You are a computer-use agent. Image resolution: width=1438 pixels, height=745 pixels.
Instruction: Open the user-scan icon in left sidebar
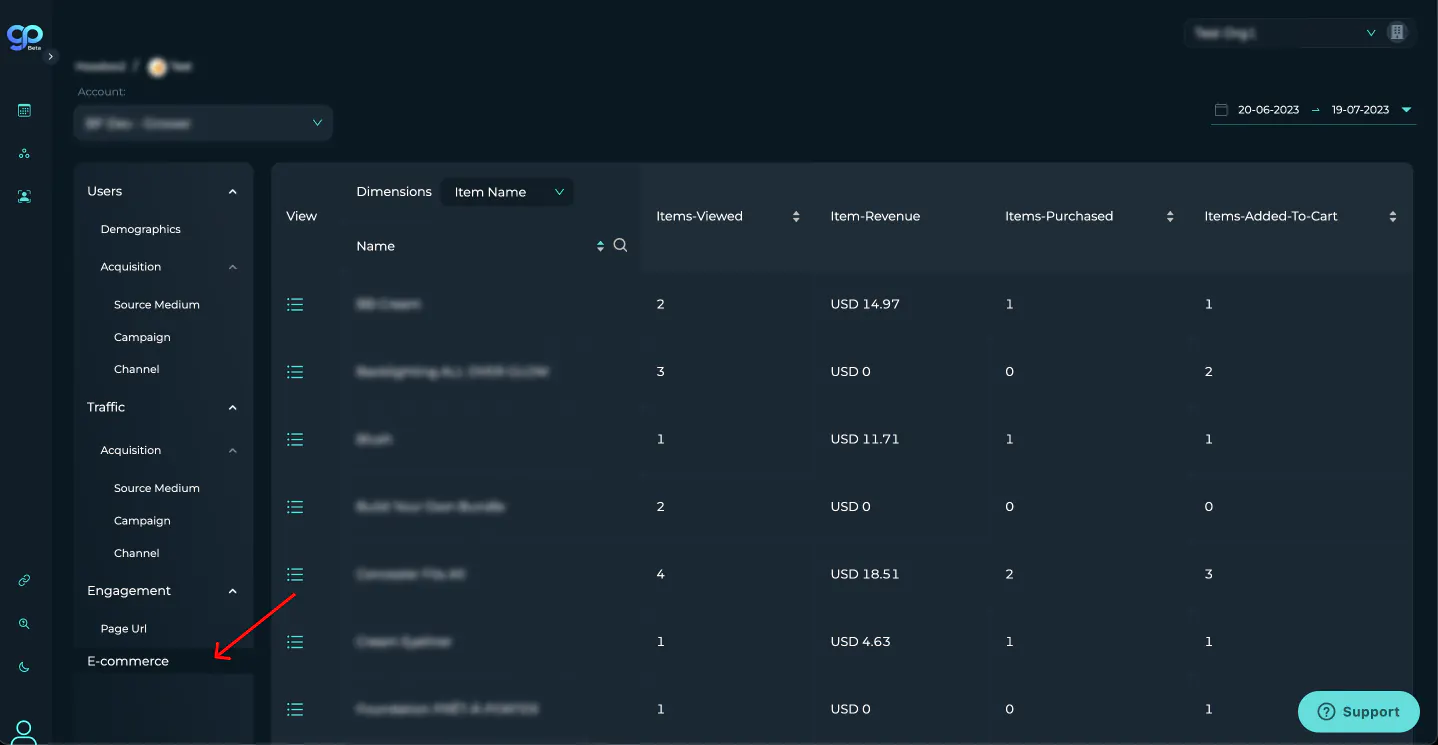25,197
